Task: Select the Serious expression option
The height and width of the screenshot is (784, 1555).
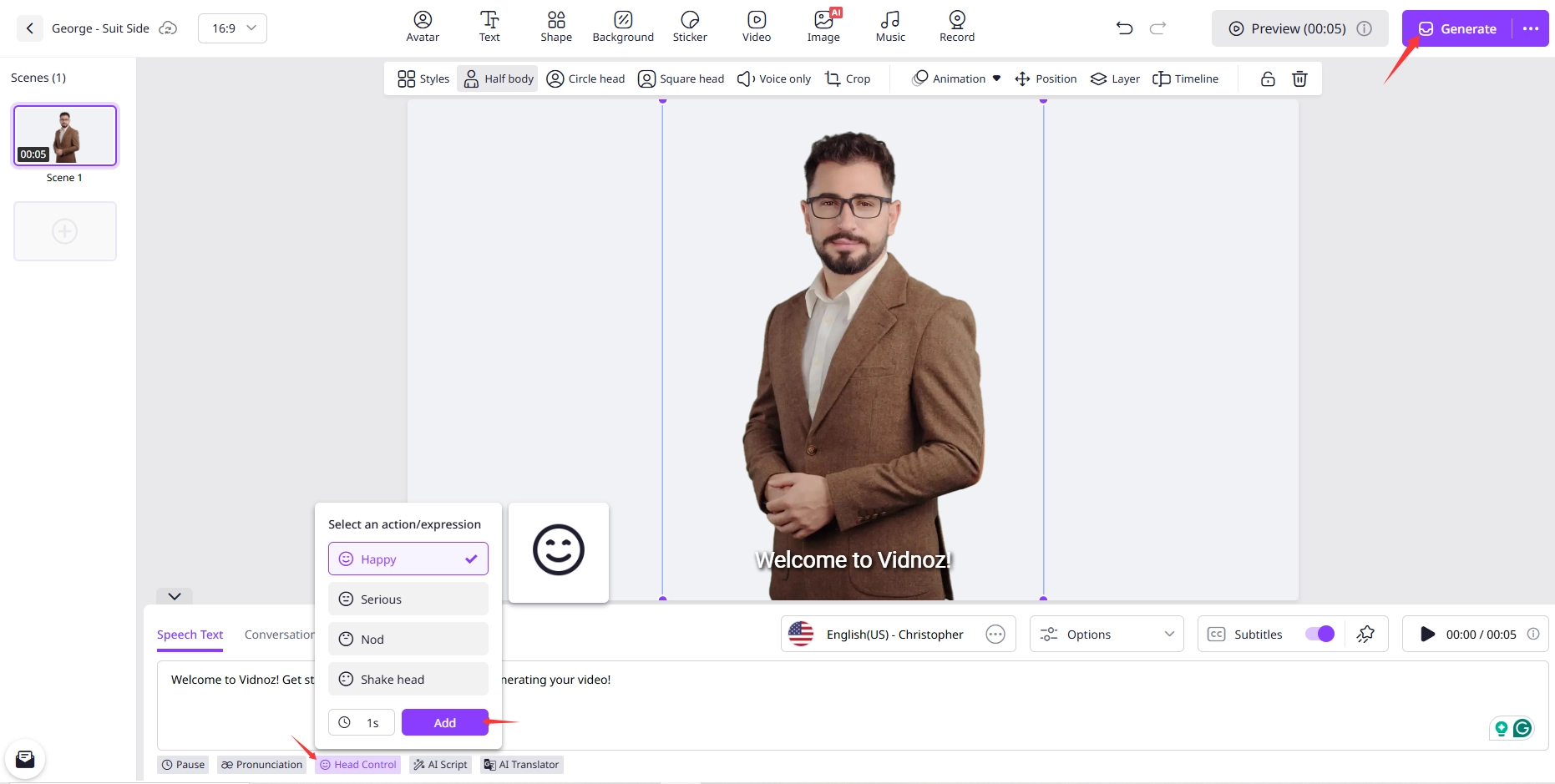Action: [x=408, y=599]
